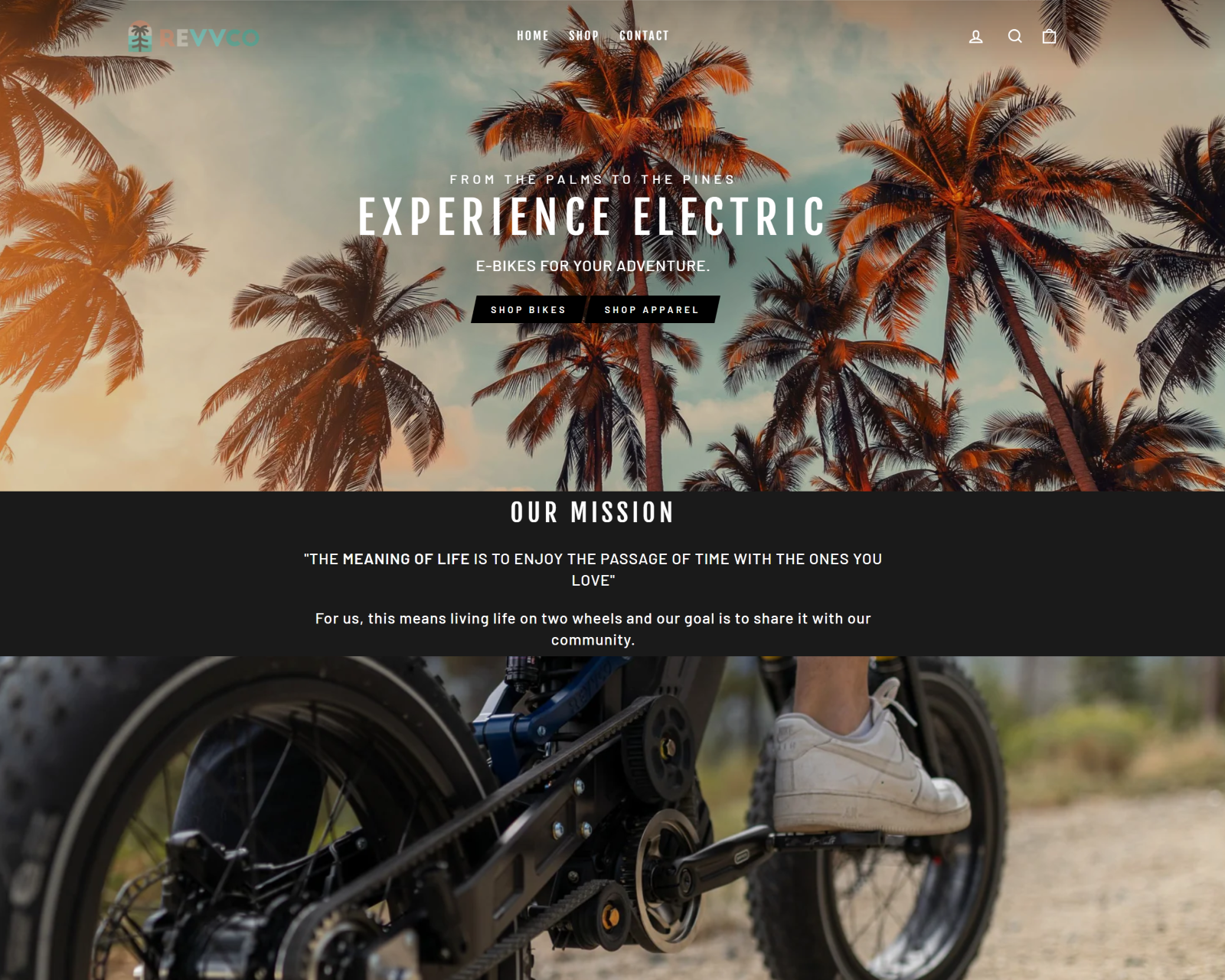Click the SHOP APPAREL button
1225x980 pixels.
pos(652,309)
